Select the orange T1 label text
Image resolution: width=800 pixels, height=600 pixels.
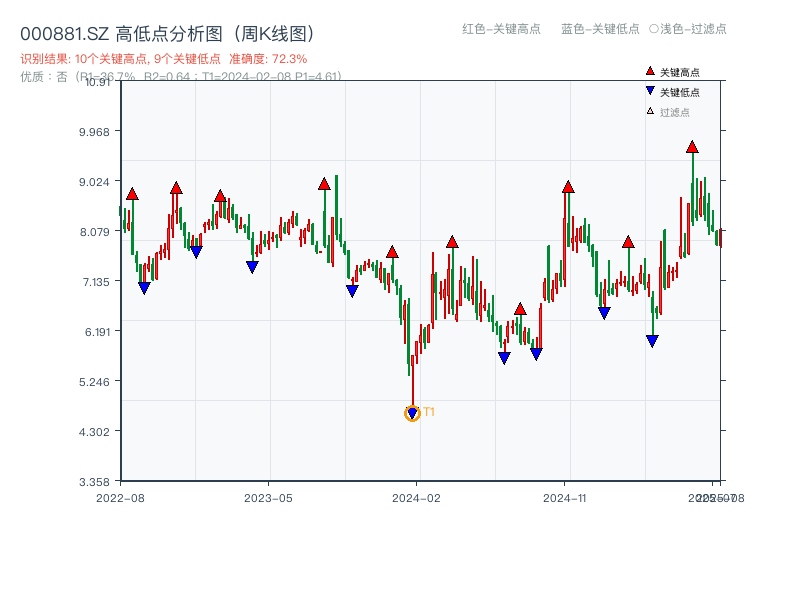429,412
